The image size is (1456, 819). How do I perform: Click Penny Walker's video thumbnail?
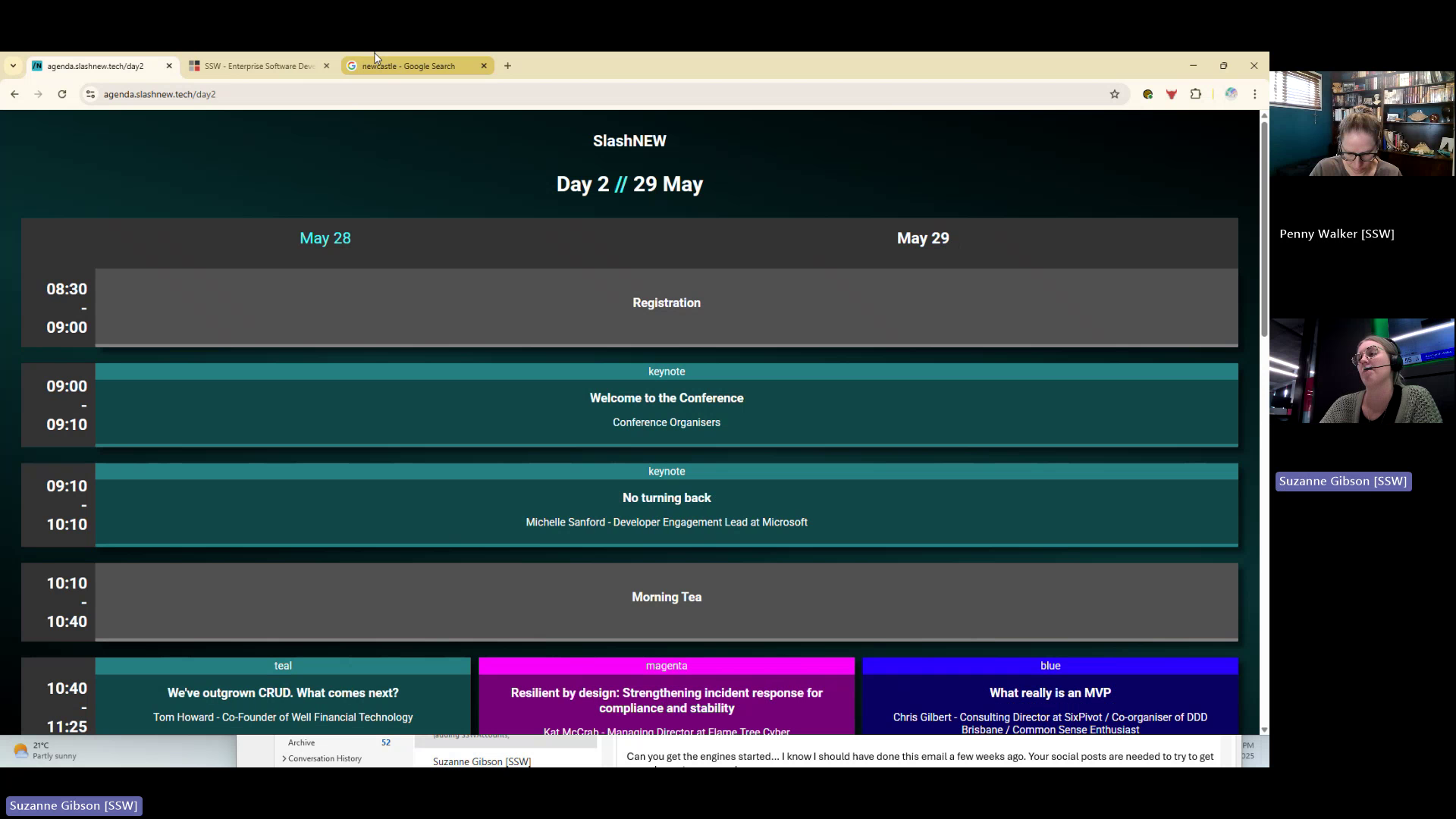click(x=1362, y=124)
